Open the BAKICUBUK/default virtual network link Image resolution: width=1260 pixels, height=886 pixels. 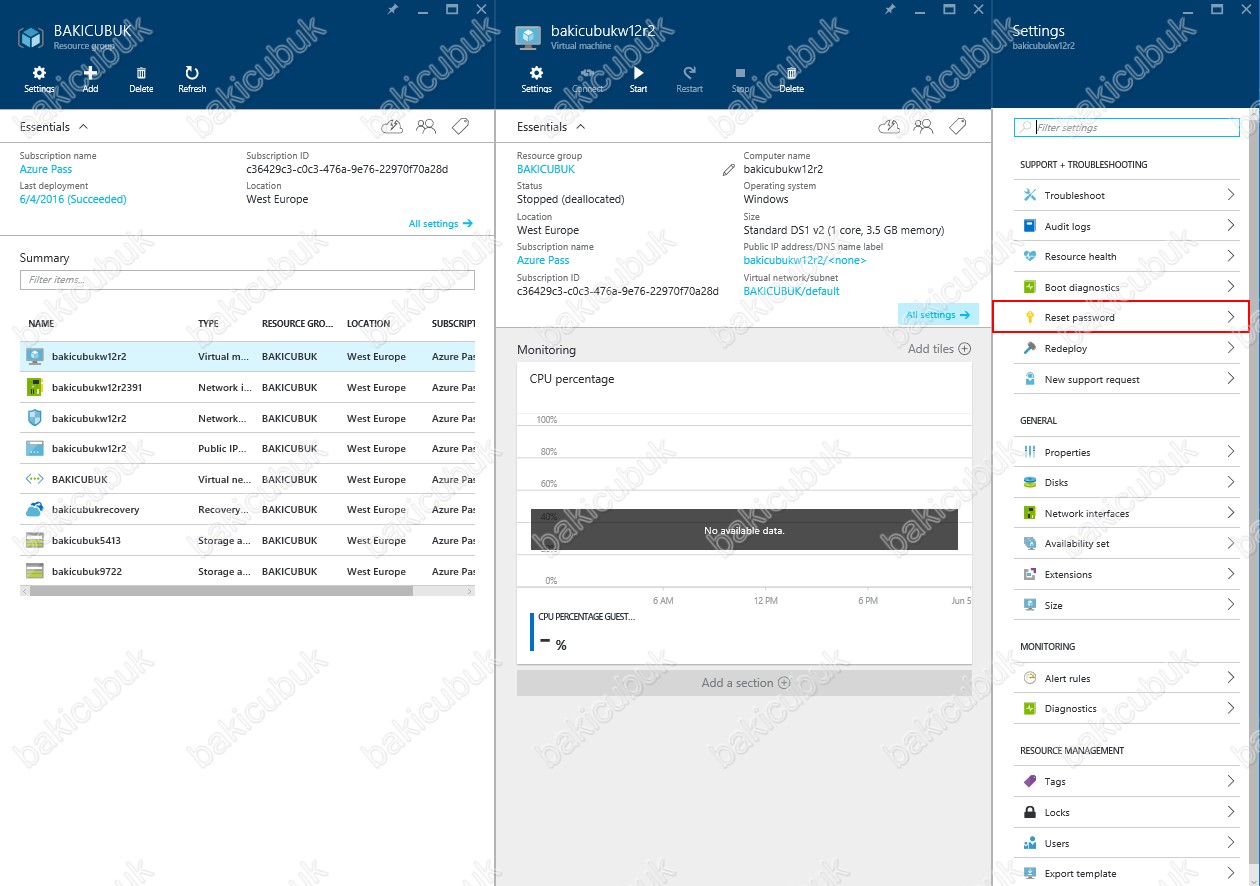792,291
